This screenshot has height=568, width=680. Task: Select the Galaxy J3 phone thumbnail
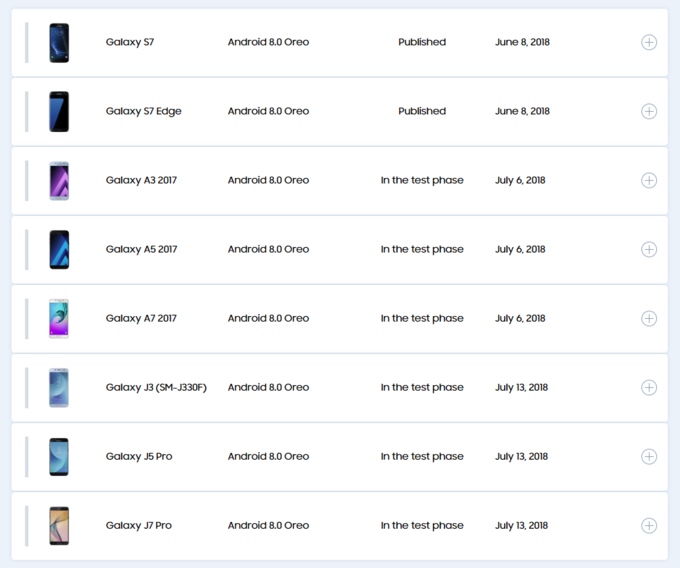59,387
